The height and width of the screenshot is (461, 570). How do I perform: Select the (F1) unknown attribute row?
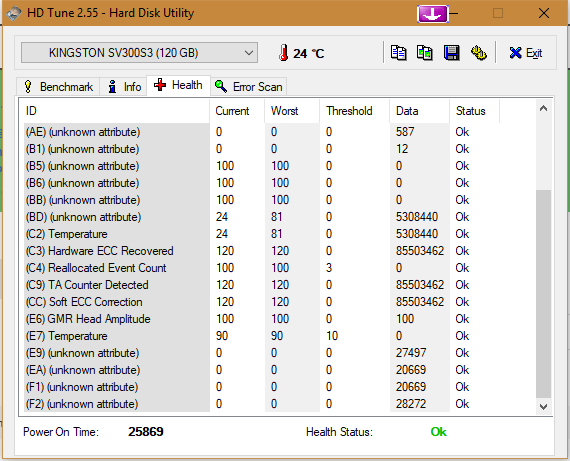click(x=262, y=387)
